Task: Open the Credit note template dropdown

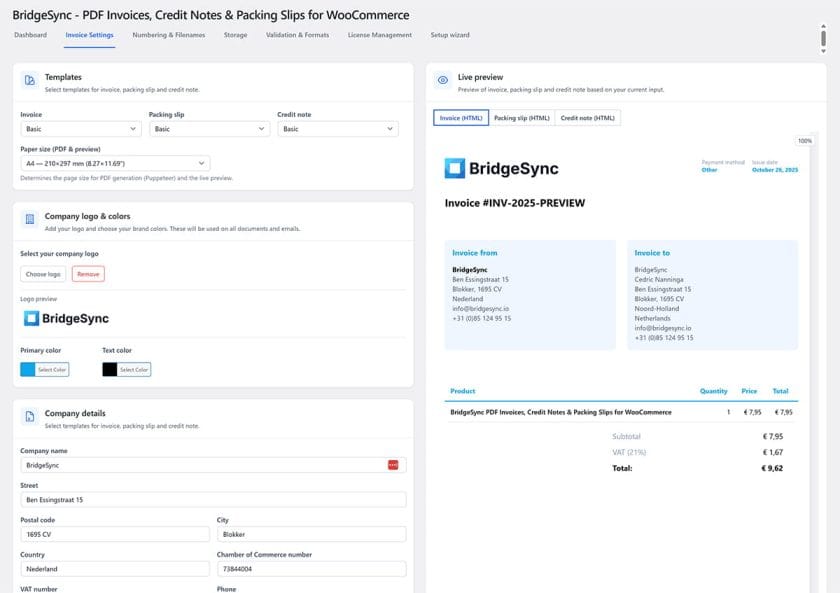Action: 338,128
